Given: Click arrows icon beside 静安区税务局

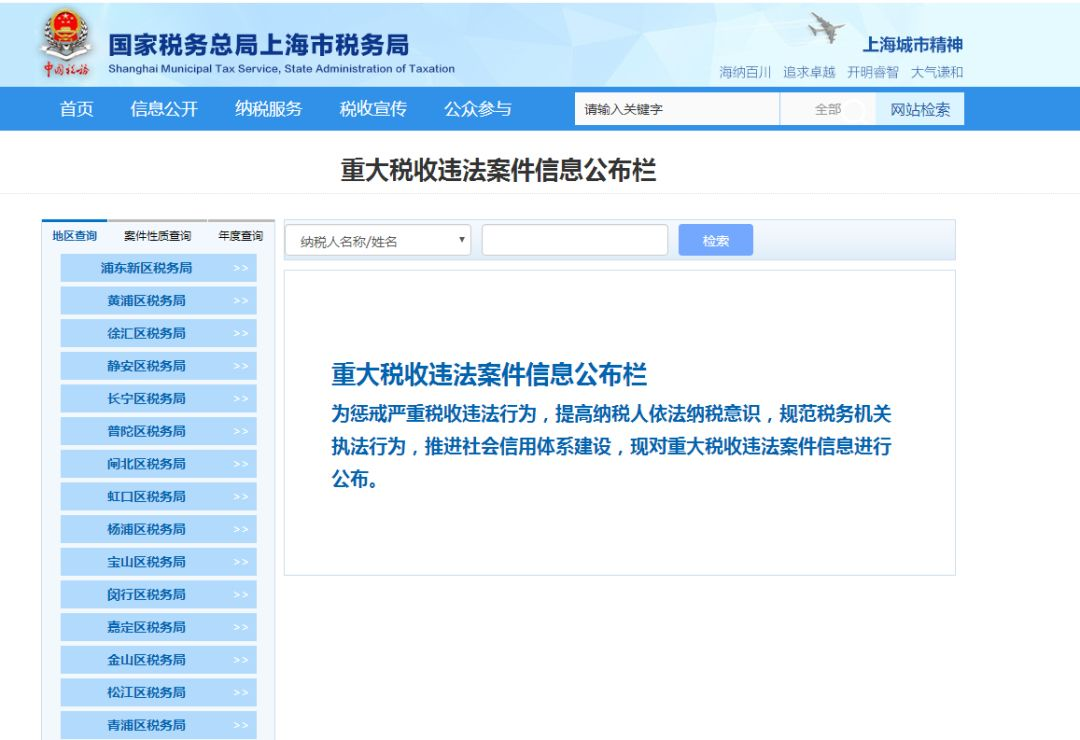Looking at the screenshot, I should pos(240,366).
